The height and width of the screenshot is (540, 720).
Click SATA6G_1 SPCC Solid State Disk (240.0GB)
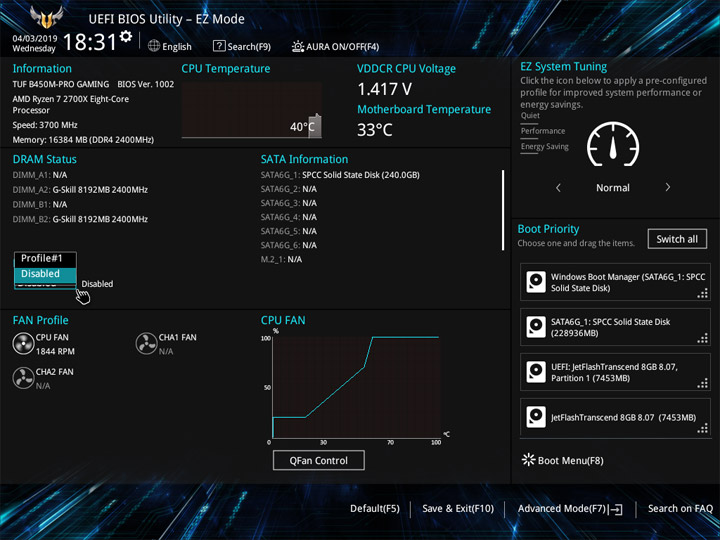pyautogui.click(x=340, y=175)
